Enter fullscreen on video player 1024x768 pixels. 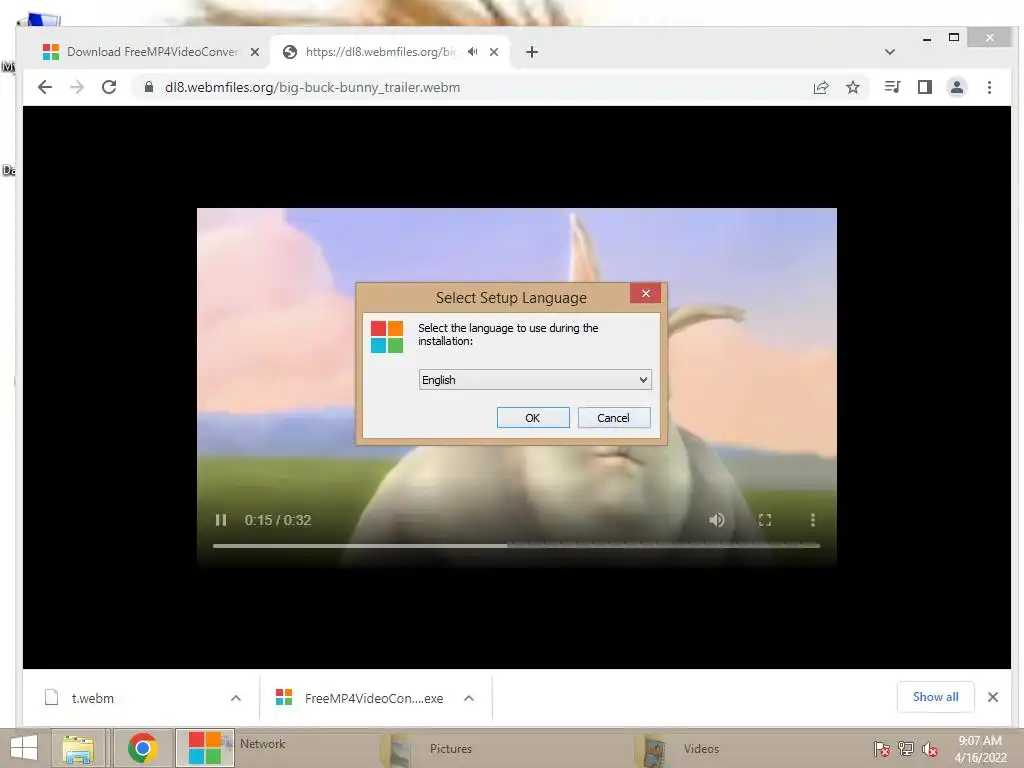pyautogui.click(x=765, y=520)
